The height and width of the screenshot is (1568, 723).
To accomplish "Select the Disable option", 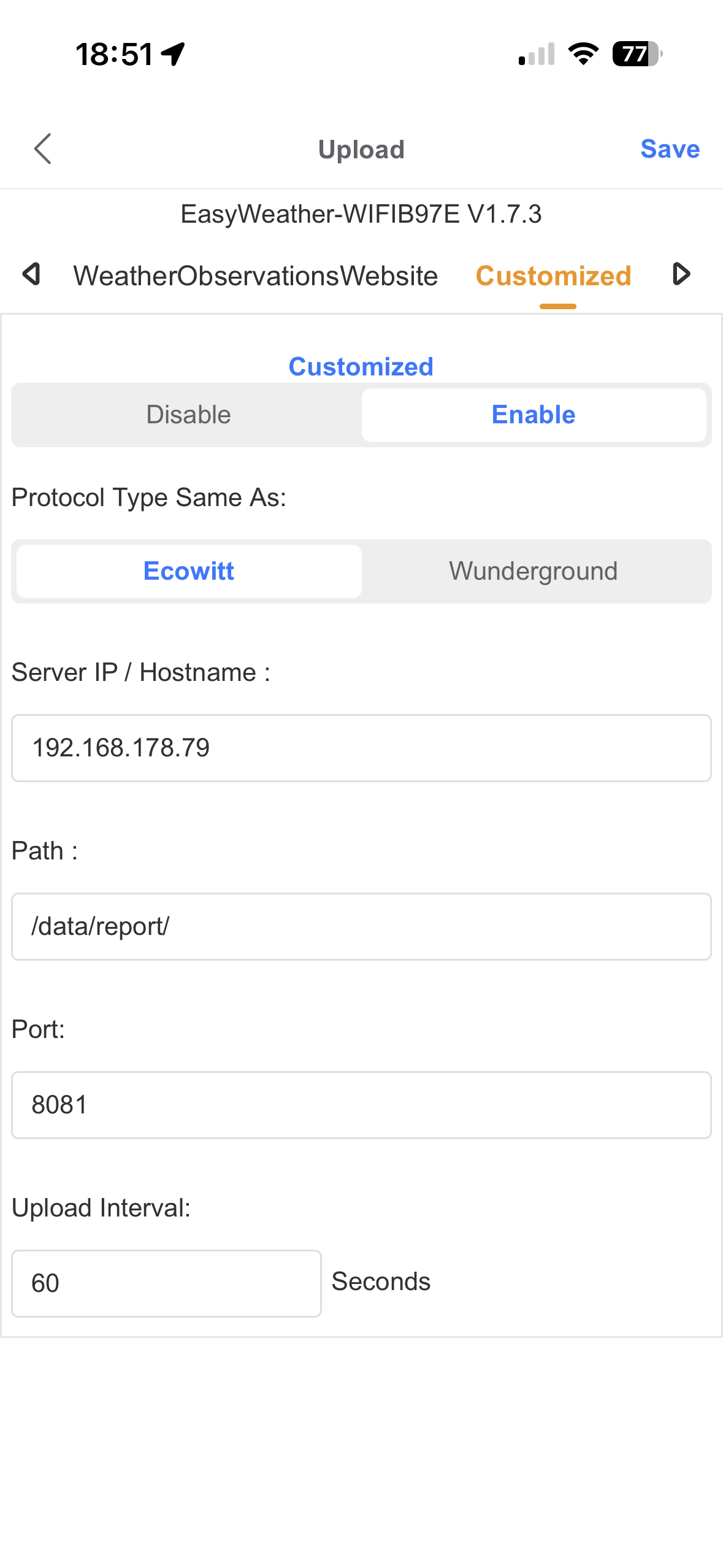I will pos(188,415).
